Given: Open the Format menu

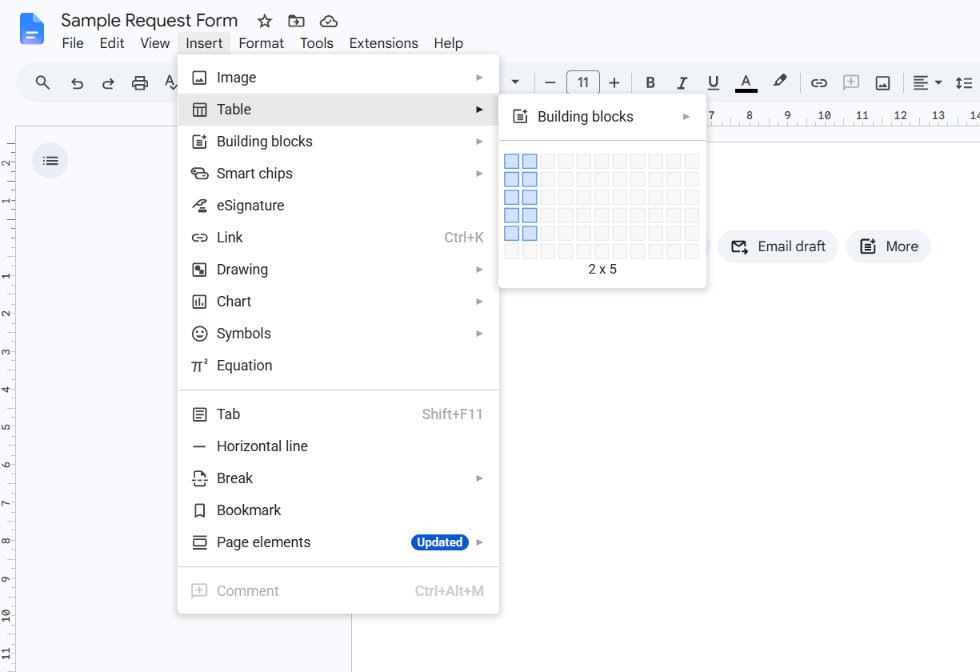Looking at the screenshot, I should [x=261, y=43].
